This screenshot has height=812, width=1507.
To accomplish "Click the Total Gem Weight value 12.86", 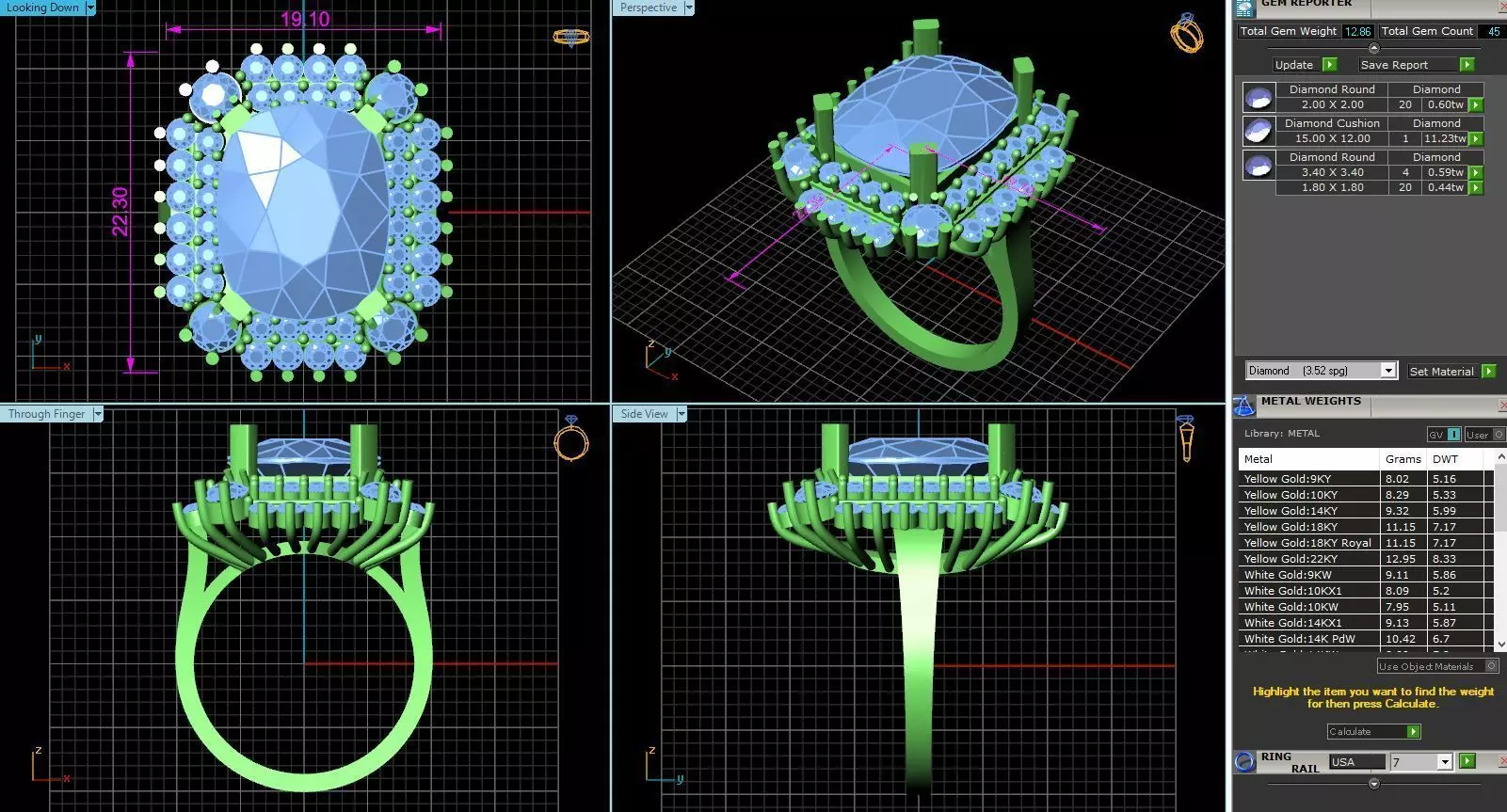I will (1357, 31).
